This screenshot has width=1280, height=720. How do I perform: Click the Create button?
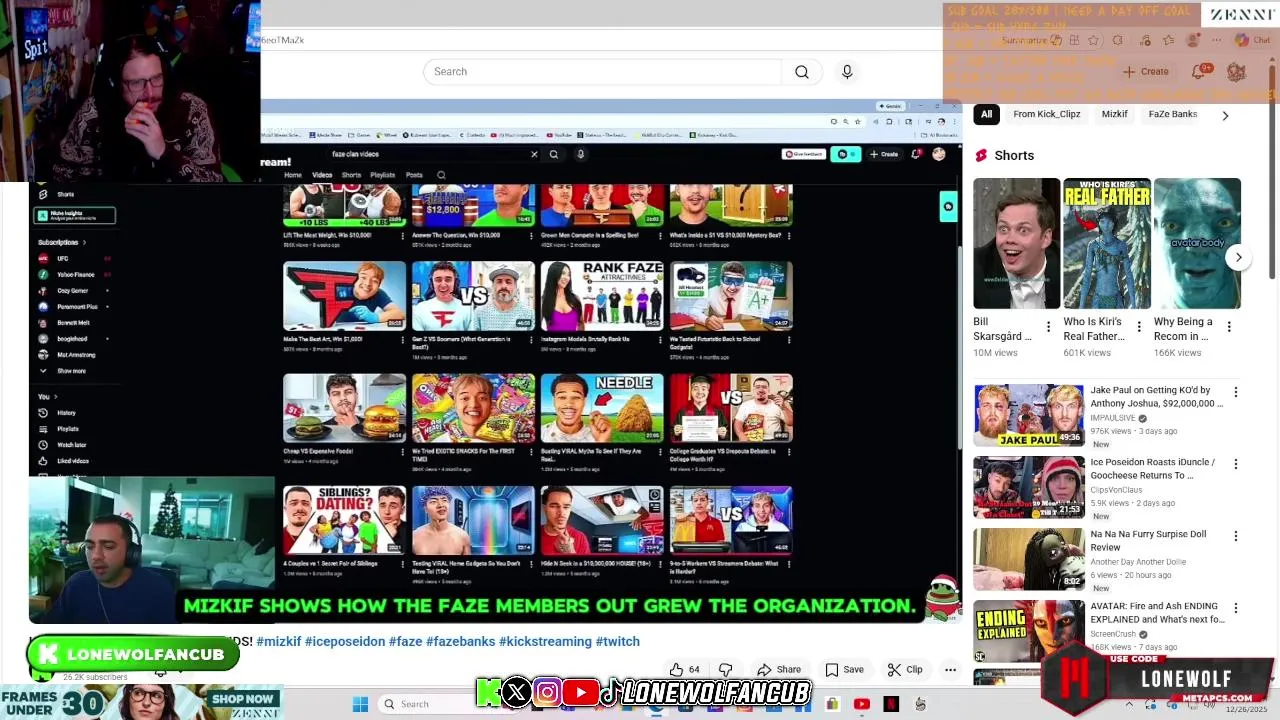click(x=1146, y=72)
